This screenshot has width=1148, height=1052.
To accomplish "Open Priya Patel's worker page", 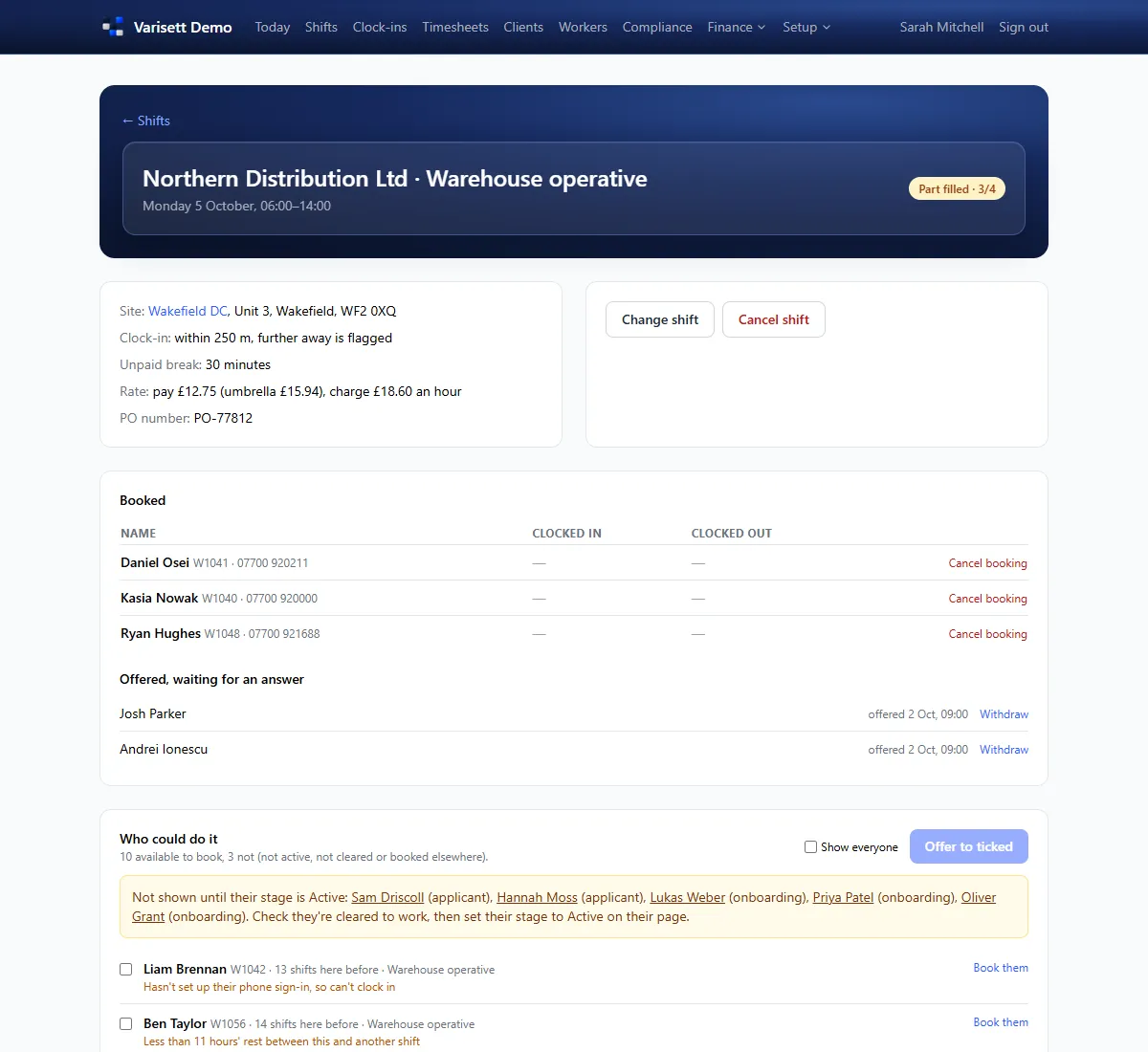I will (843, 897).
